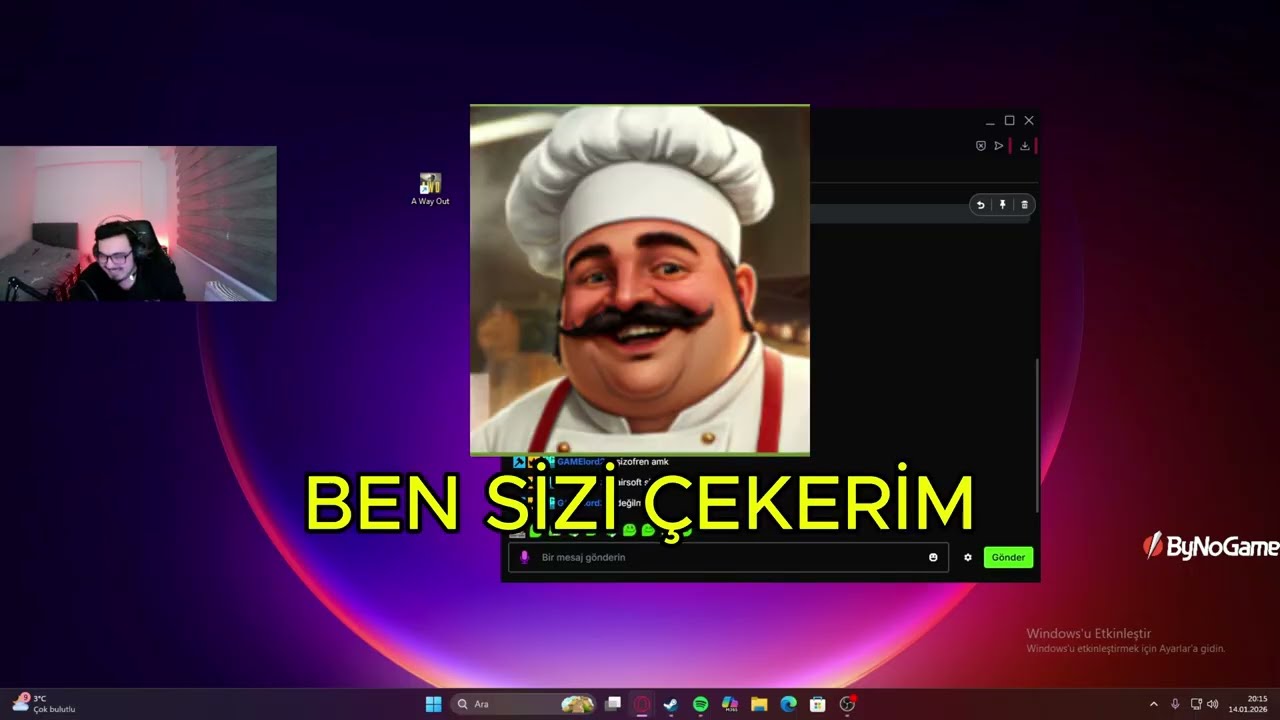Open the A Way Out desktop shortcut
Viewport: 1280px width, 720px height.
pos(430,189)
